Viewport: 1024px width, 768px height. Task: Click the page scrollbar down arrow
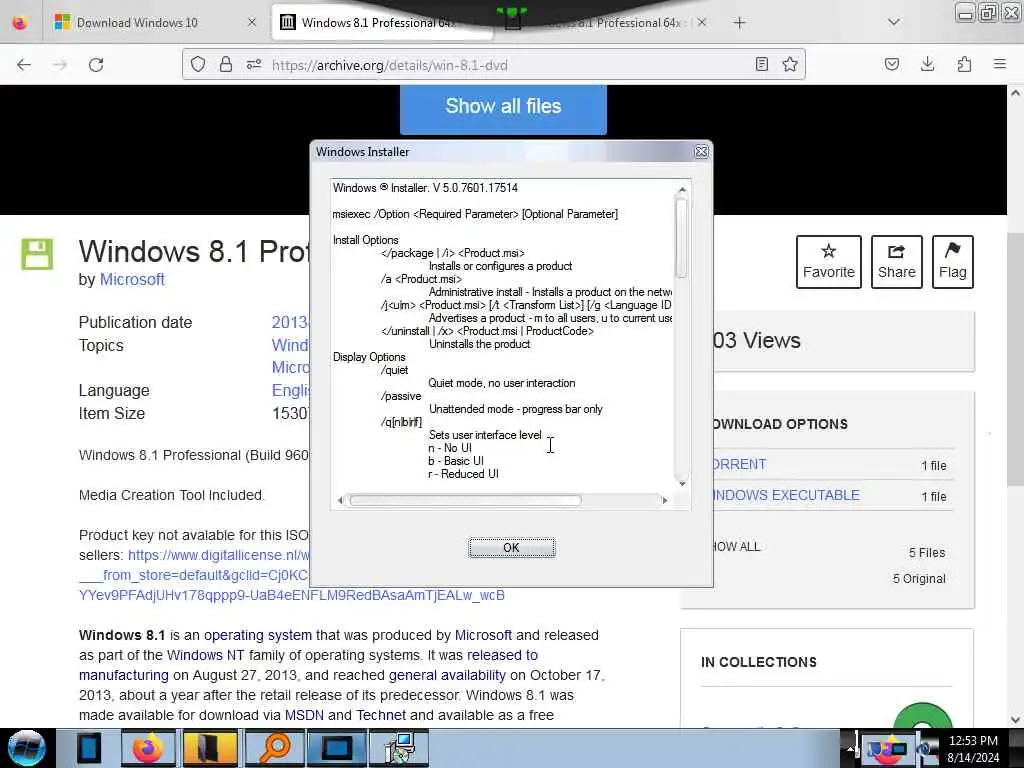coord(1016,720)
